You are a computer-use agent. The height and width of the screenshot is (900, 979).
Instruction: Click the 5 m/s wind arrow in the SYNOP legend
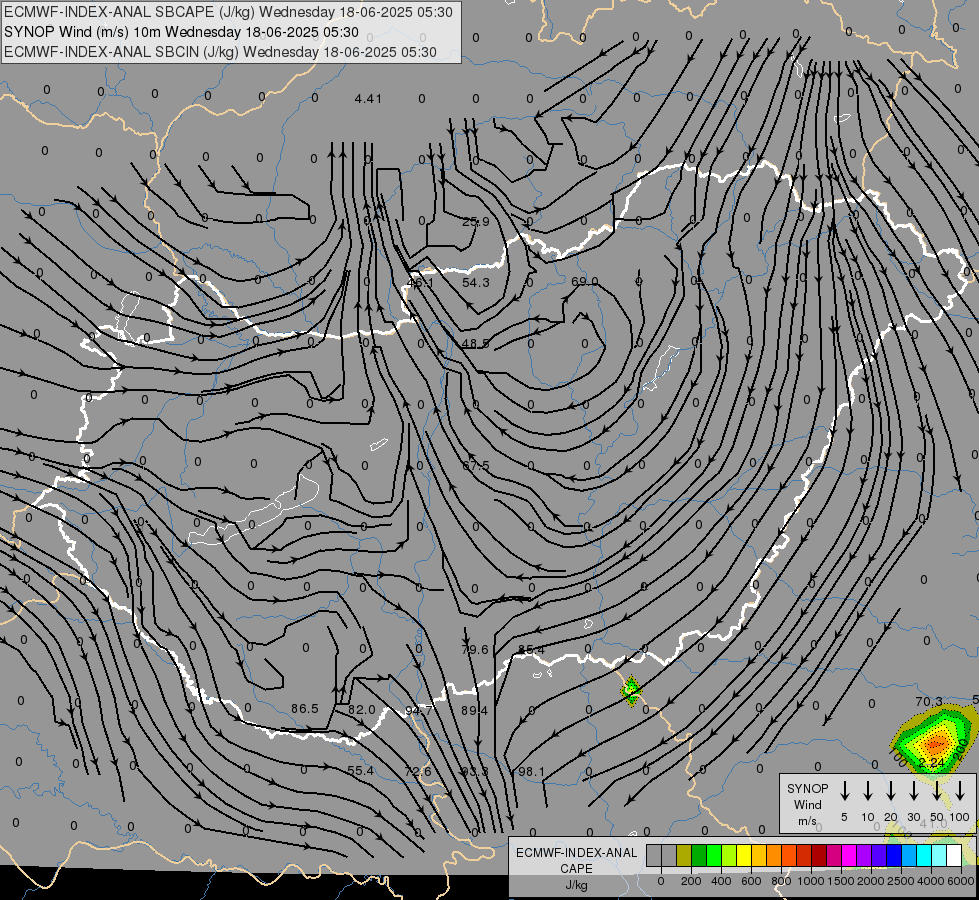pyautogui.click(x=844, y=790)
